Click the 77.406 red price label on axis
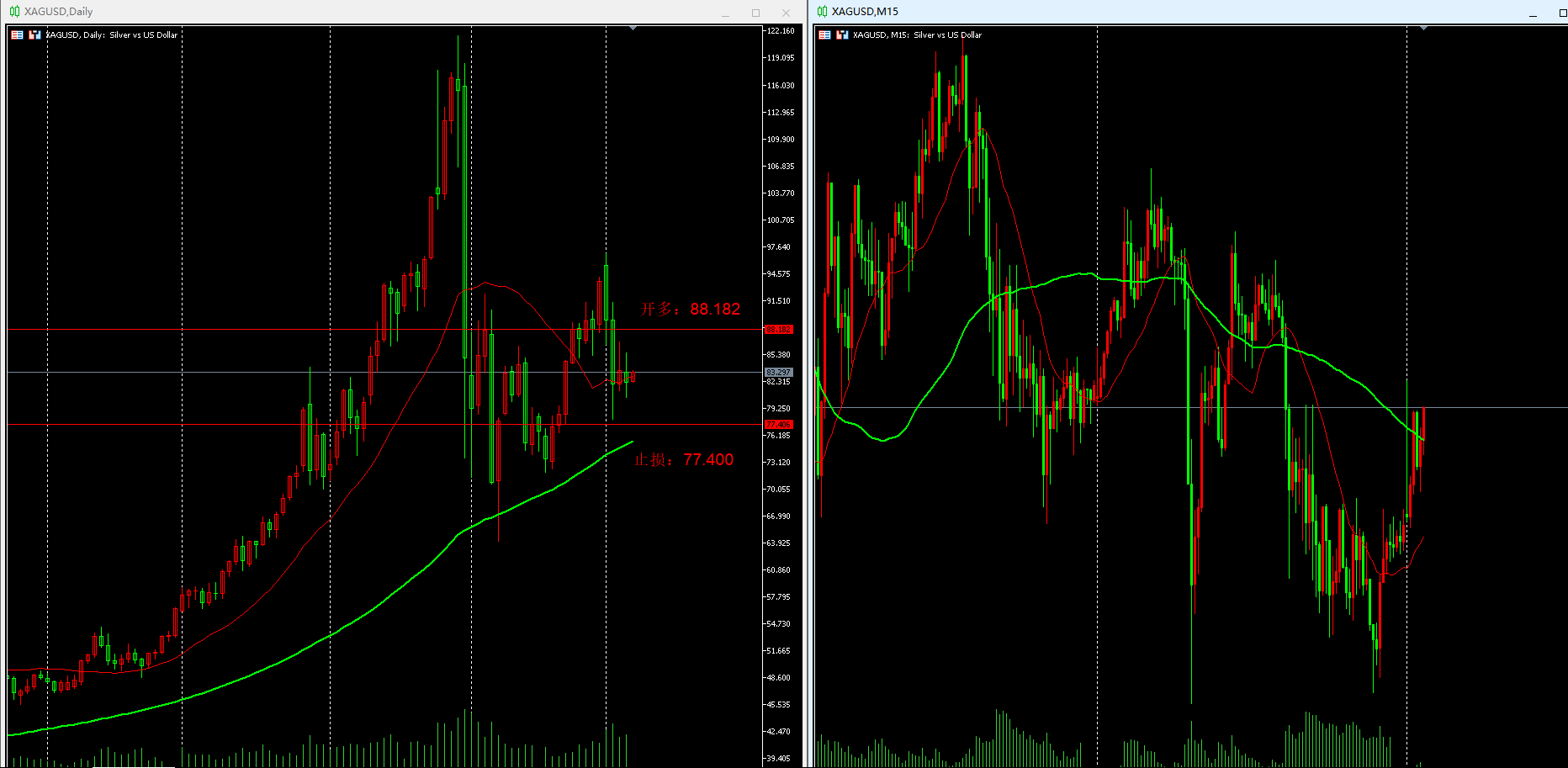The image size is (1568, 768). point(778,425)
